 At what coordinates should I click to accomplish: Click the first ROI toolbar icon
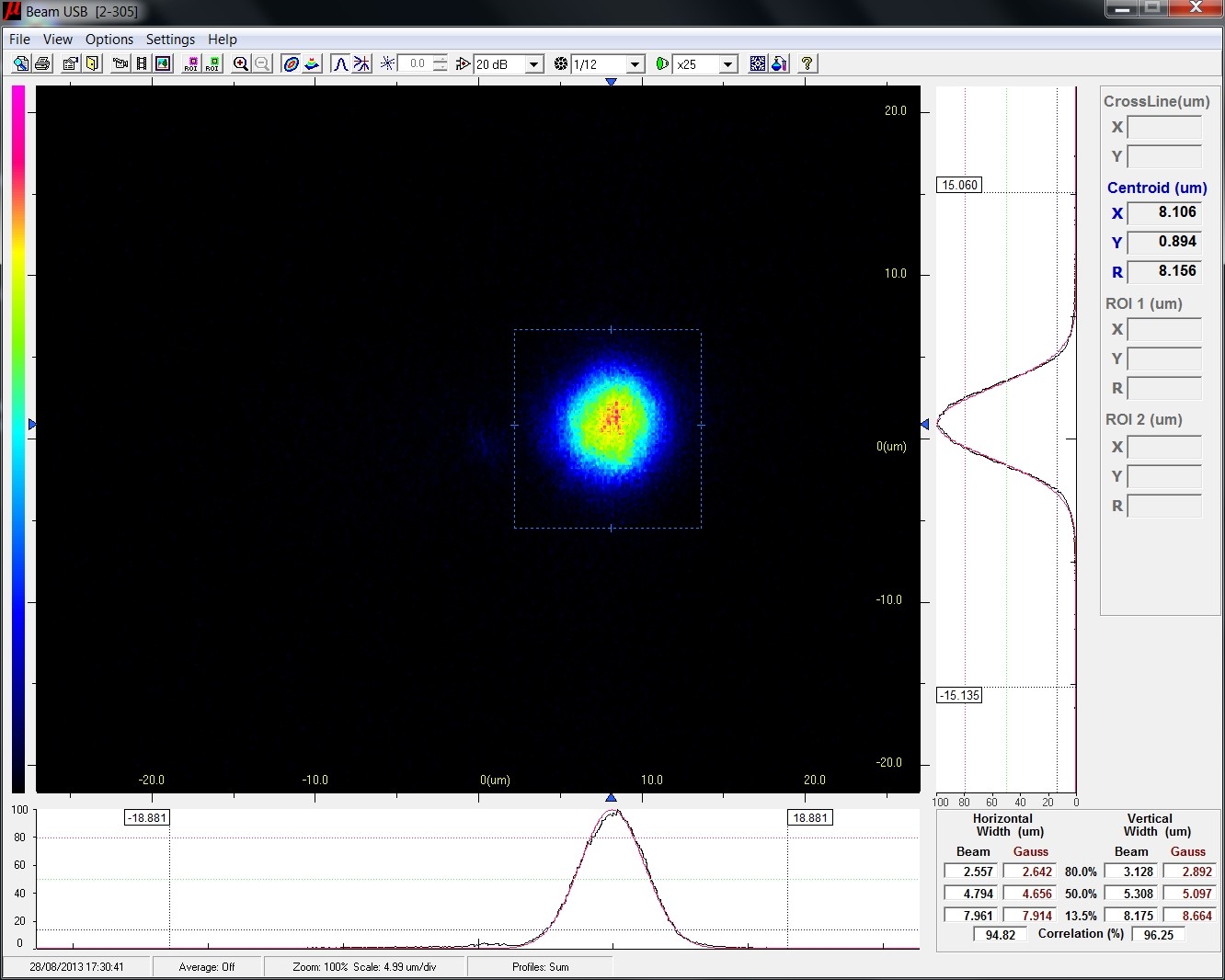(x=191, y=63)
